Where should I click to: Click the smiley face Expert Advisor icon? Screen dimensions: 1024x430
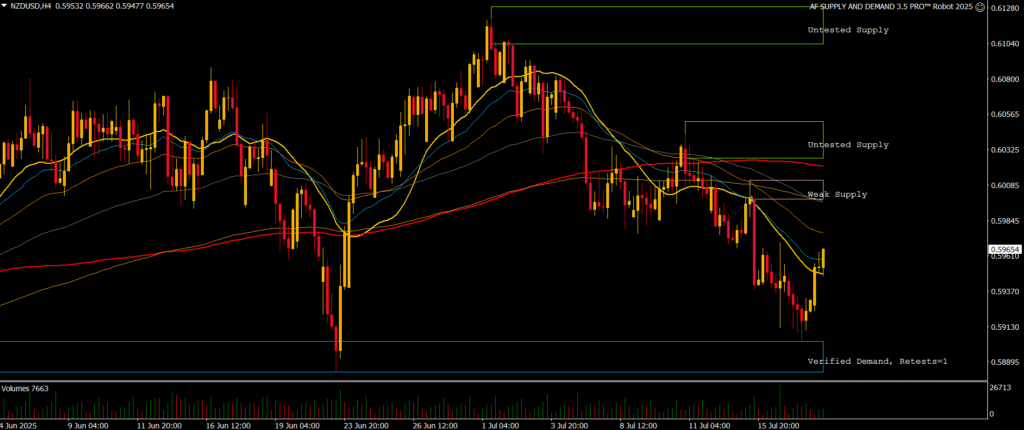[979, 7]
